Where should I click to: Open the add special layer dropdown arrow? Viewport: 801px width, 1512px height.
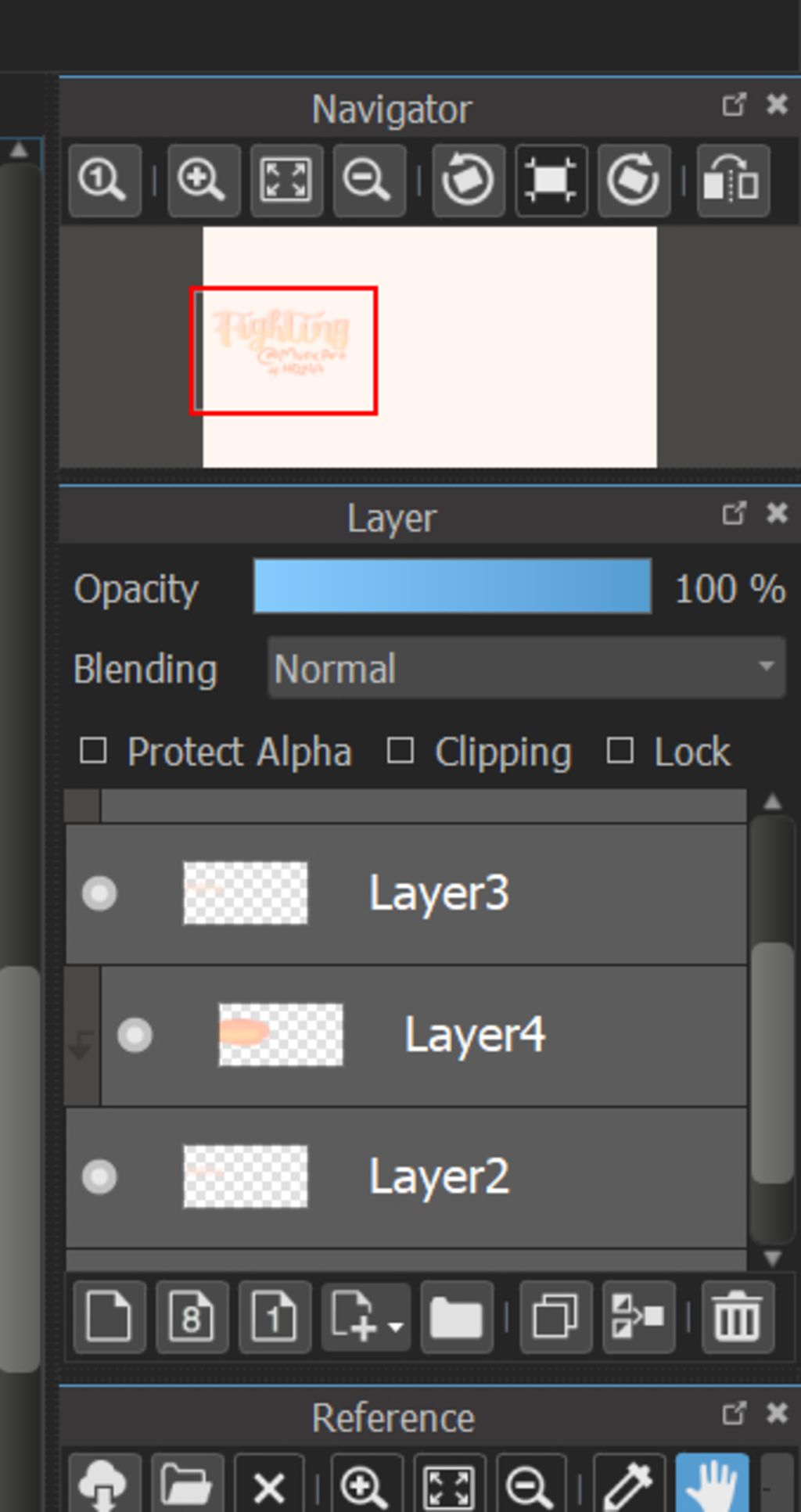point(395,1327)
